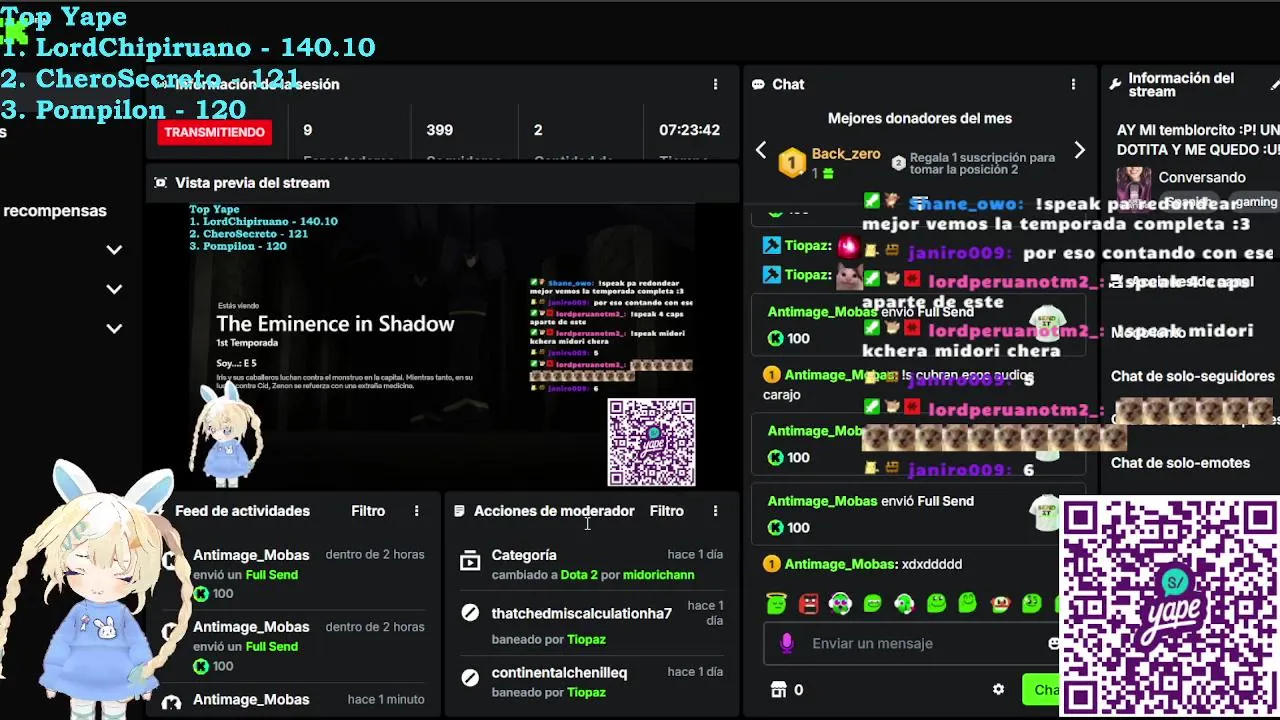Click ban icon beside thatchedmiscalculationha7
Viewport: 1280px width, 720px height.
[x=470, y=613]
